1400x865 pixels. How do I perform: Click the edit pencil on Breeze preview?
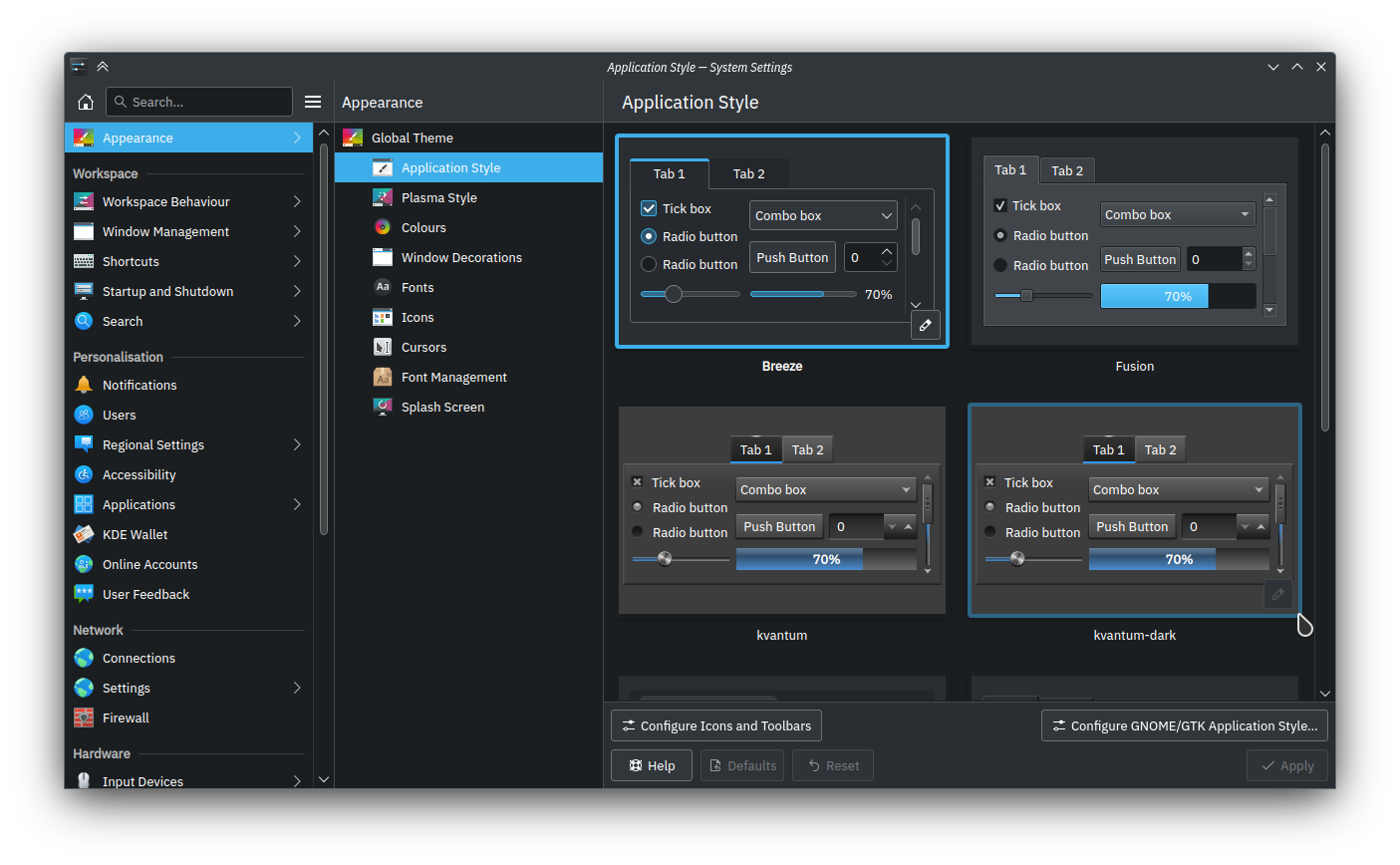point(926,325)
